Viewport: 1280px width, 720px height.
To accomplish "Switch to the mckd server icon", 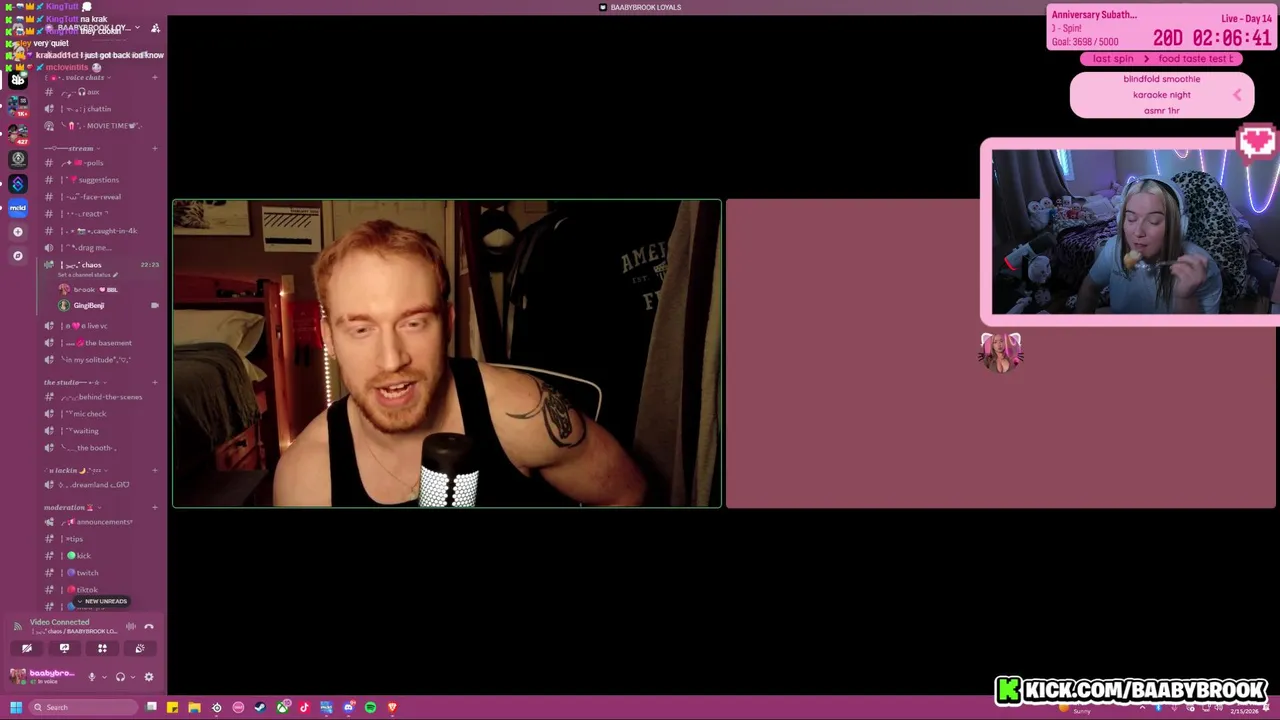I will coord(18,208).
